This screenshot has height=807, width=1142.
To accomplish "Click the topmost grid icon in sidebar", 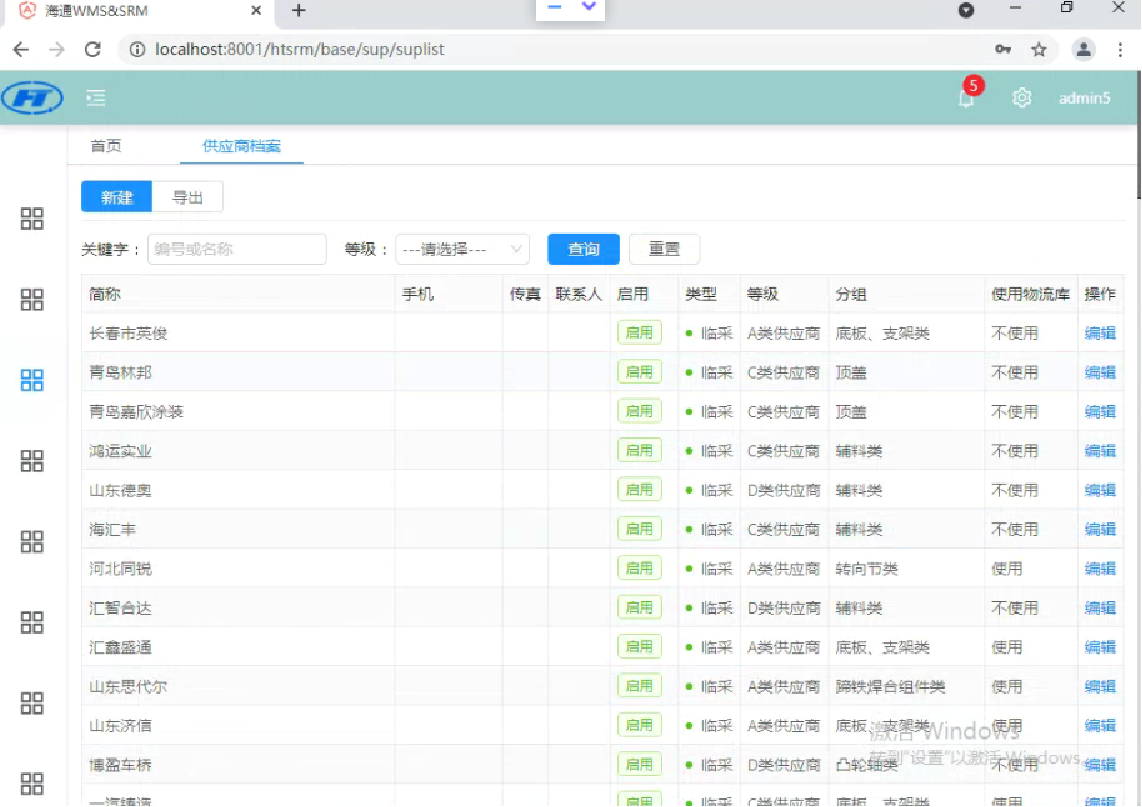I will pos(32,219).
